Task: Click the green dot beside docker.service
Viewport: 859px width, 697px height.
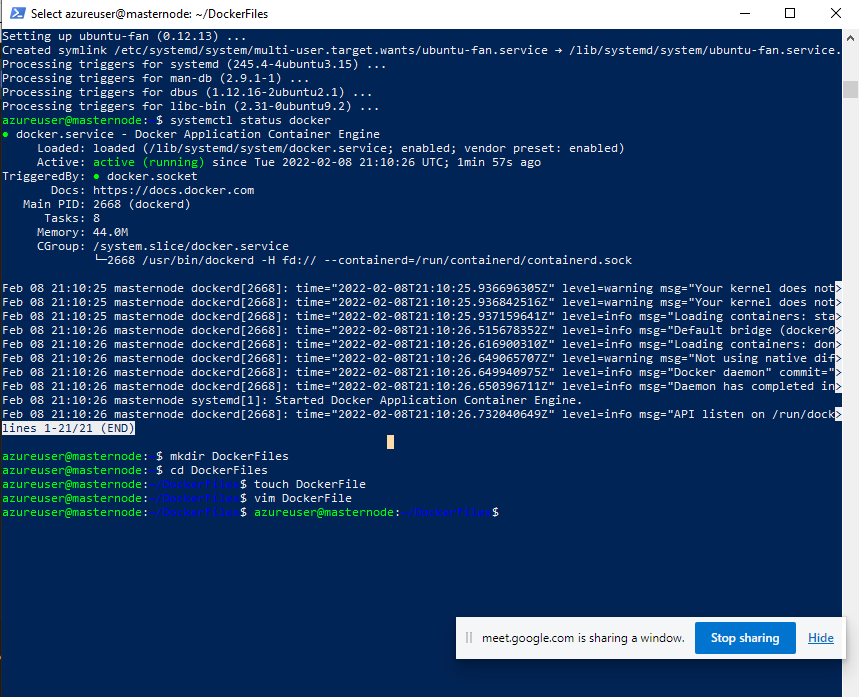Action: pos(6,134)
